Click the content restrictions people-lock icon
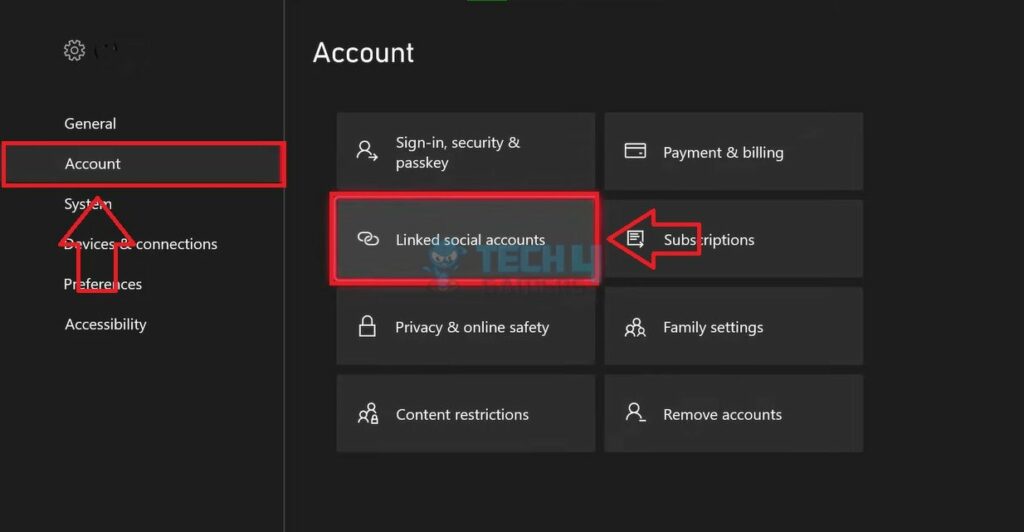The height and width of the screenshot is (532, 1024). click(x=368, y=413)
